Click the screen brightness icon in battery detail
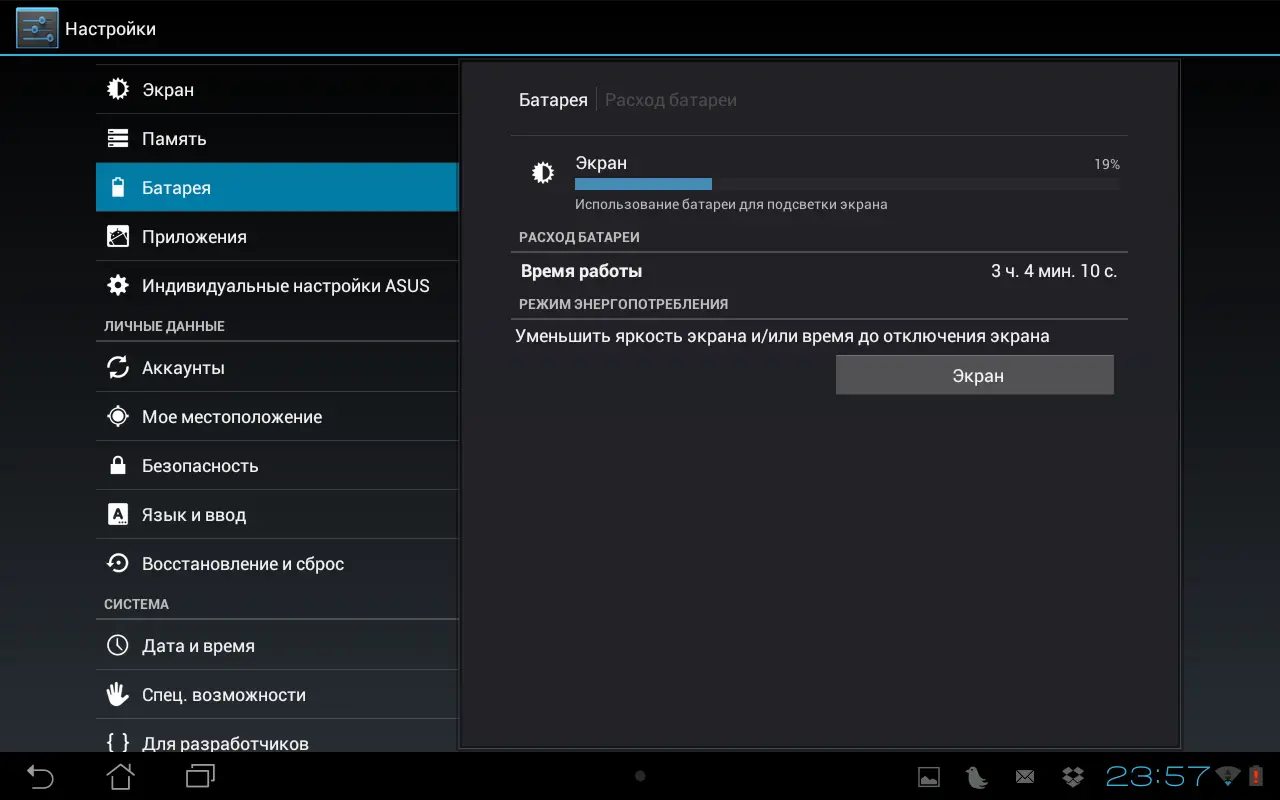 [x=542, y=173]
